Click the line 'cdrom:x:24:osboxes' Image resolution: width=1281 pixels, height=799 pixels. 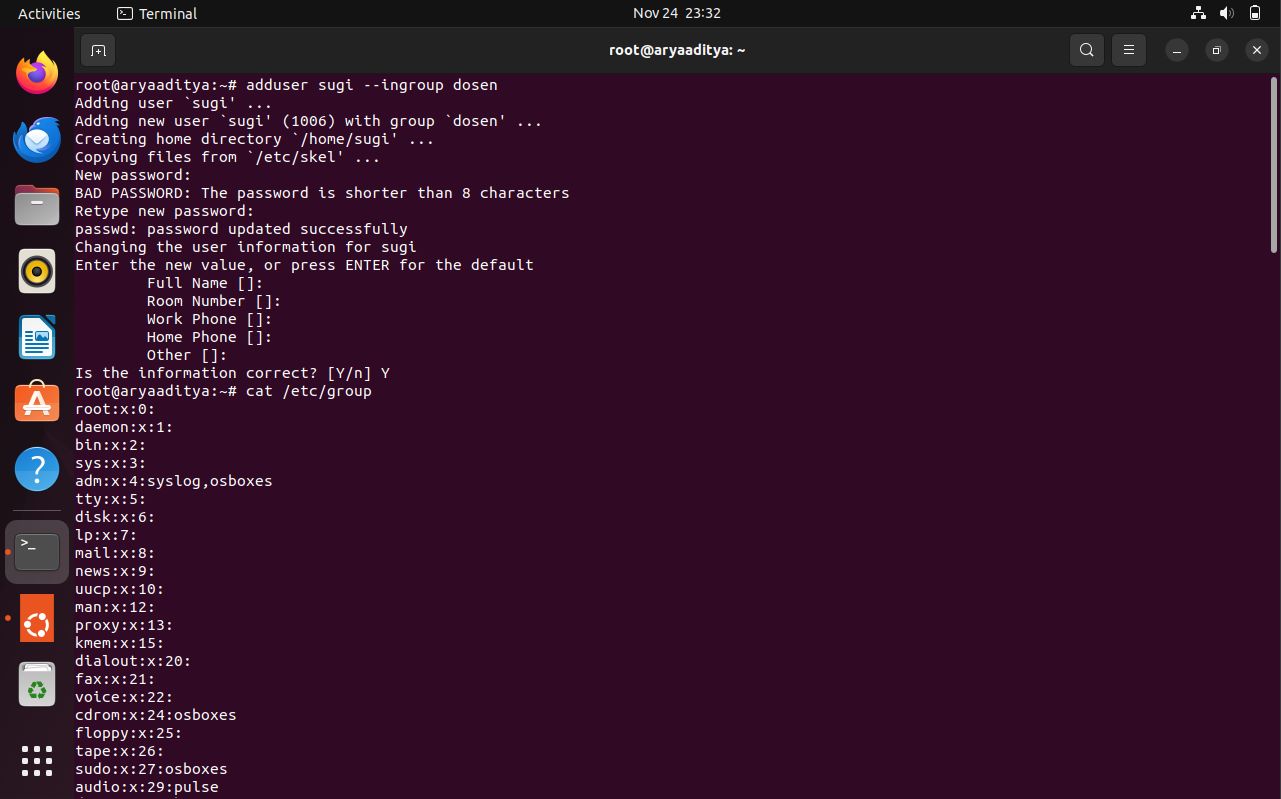click(x=156, y=715)
